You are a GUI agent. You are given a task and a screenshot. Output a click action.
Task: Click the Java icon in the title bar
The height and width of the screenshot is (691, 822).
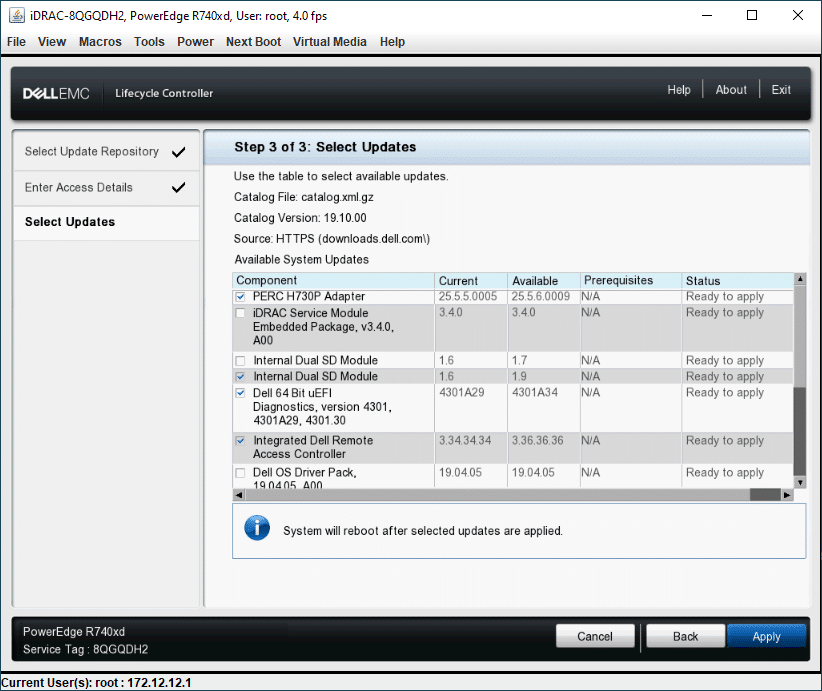(x=16, y=15)
